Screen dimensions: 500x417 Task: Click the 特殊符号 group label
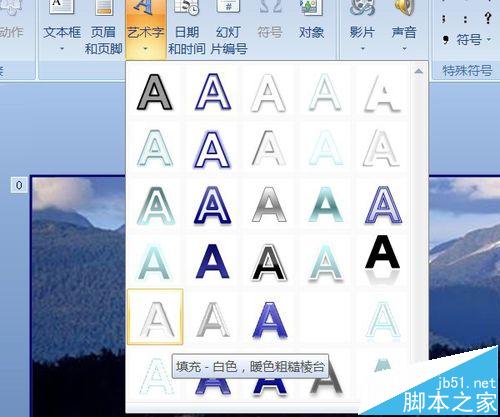pyautogui.click(x=467, y=70)
